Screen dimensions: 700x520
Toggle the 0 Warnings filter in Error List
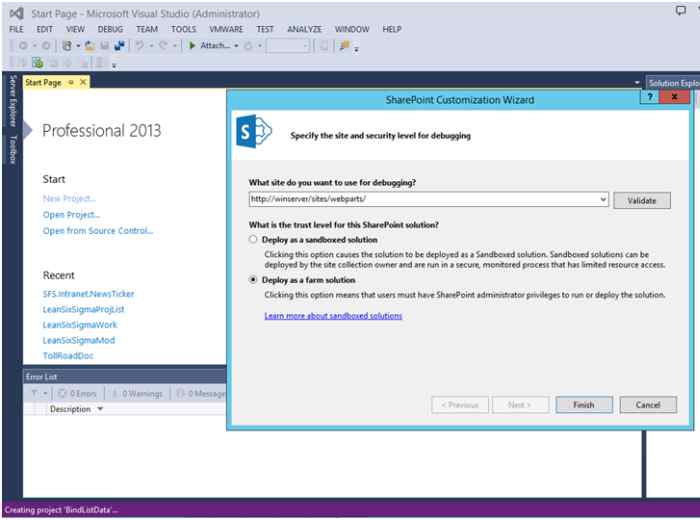pos(137,393)
